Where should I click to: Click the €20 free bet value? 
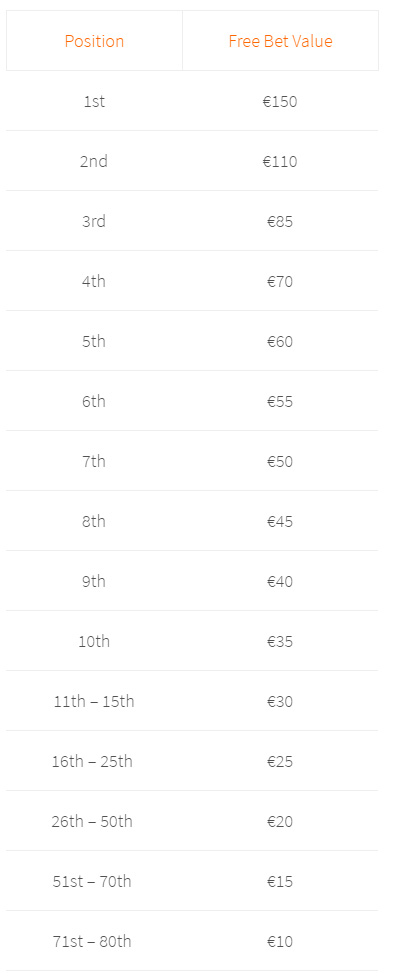pos(280,821)
